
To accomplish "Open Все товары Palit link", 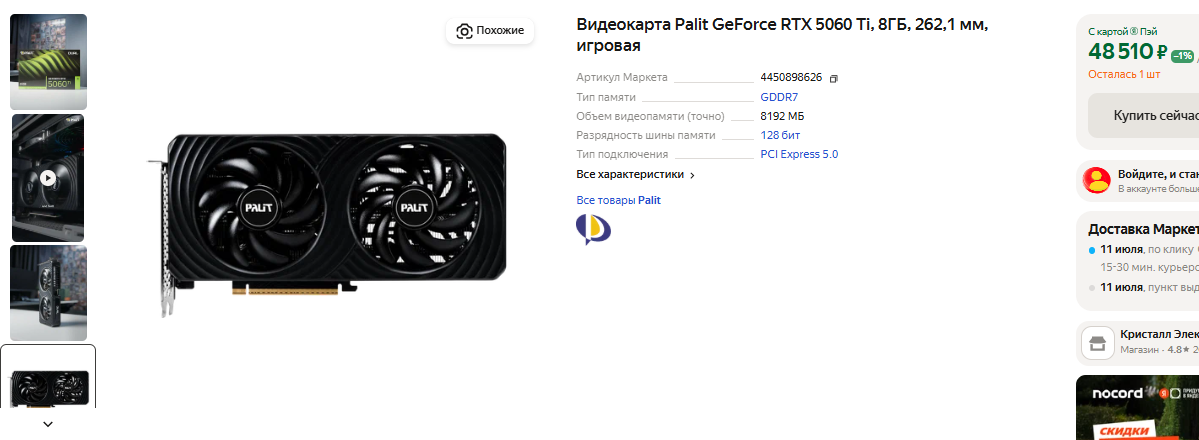I will tap(619, 200).
